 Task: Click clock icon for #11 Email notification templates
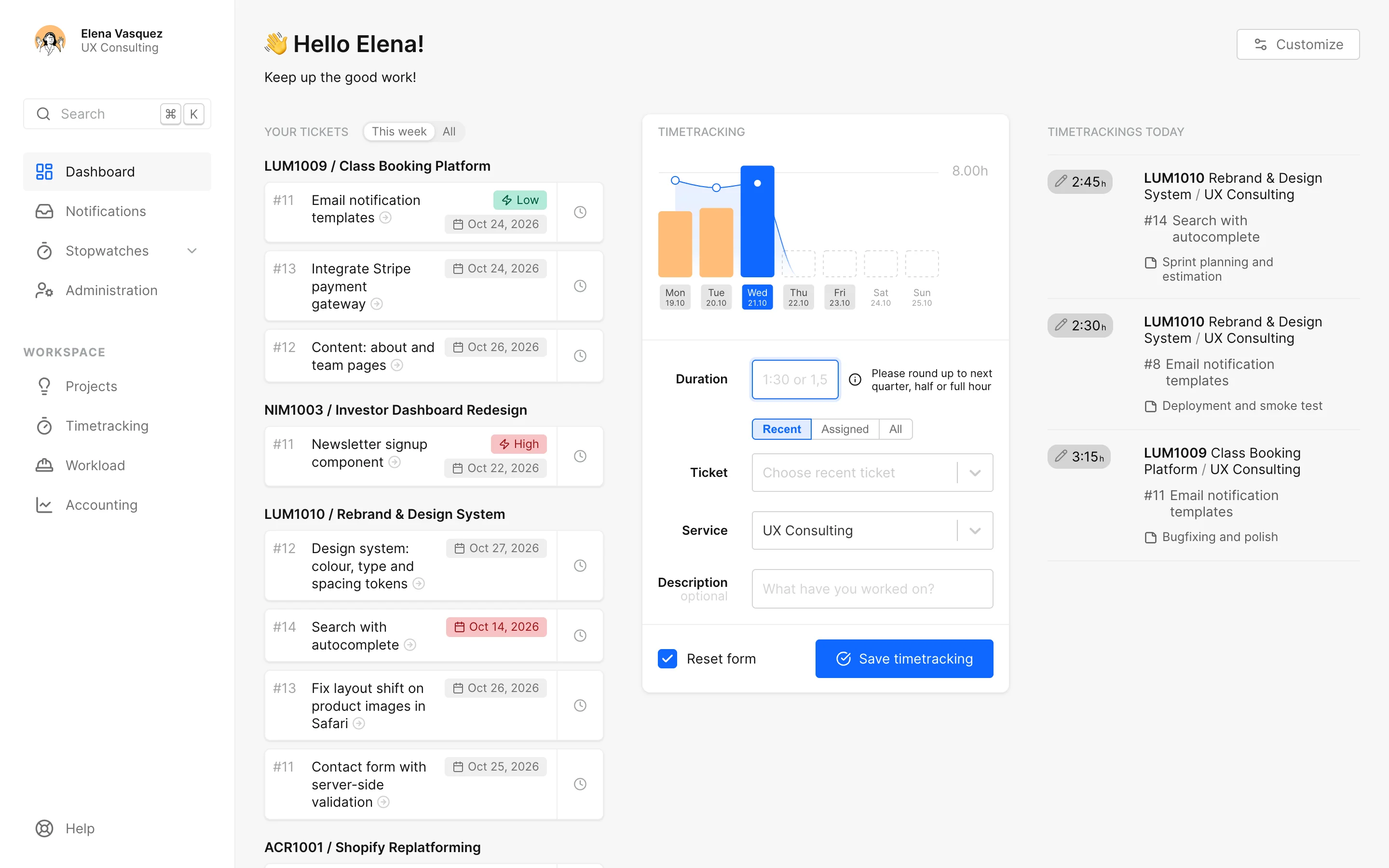[580, 212]
